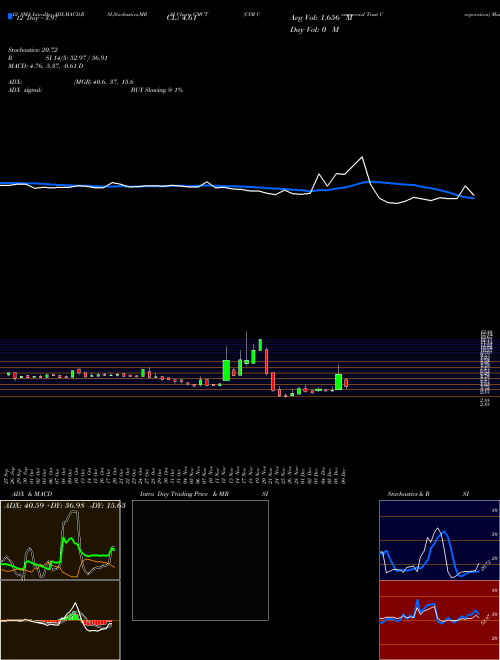Open the ADX indicator chart panel
Image resolution: width=500 pixels, height=660 pixels.
click(x=60, y=540)
